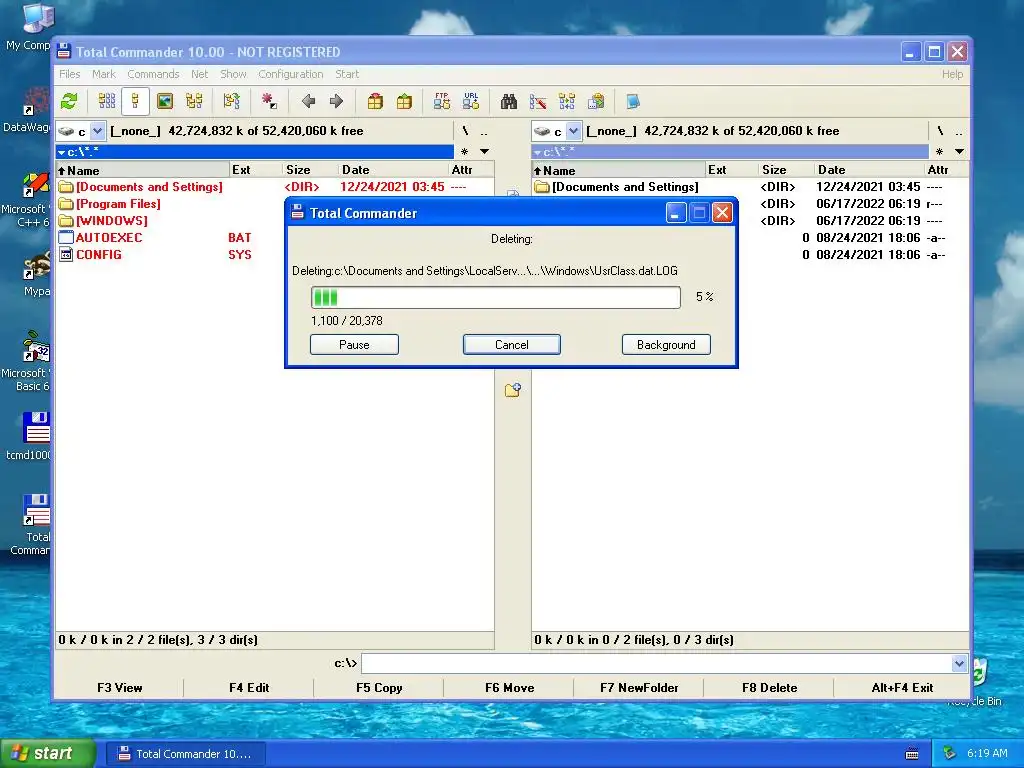This screenshot has height=768, width=1024.
Task: Click the delete progress bar
Action: pos(496,297)
